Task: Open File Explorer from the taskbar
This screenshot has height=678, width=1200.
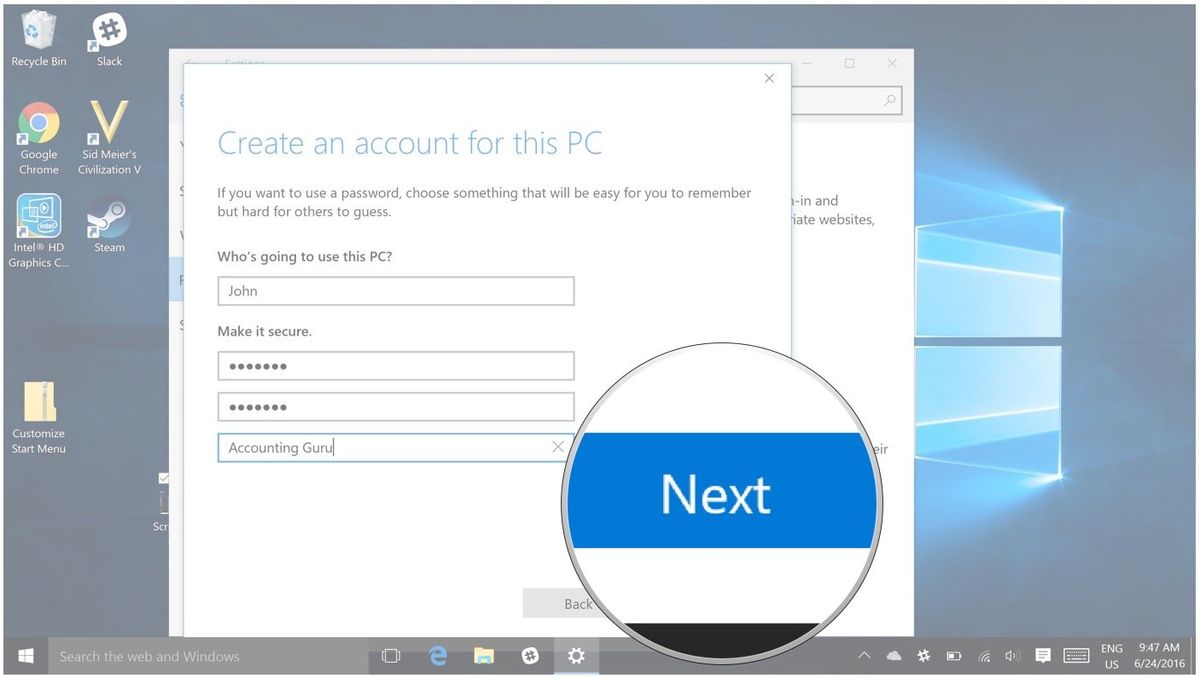Action: tap(484, 656)
